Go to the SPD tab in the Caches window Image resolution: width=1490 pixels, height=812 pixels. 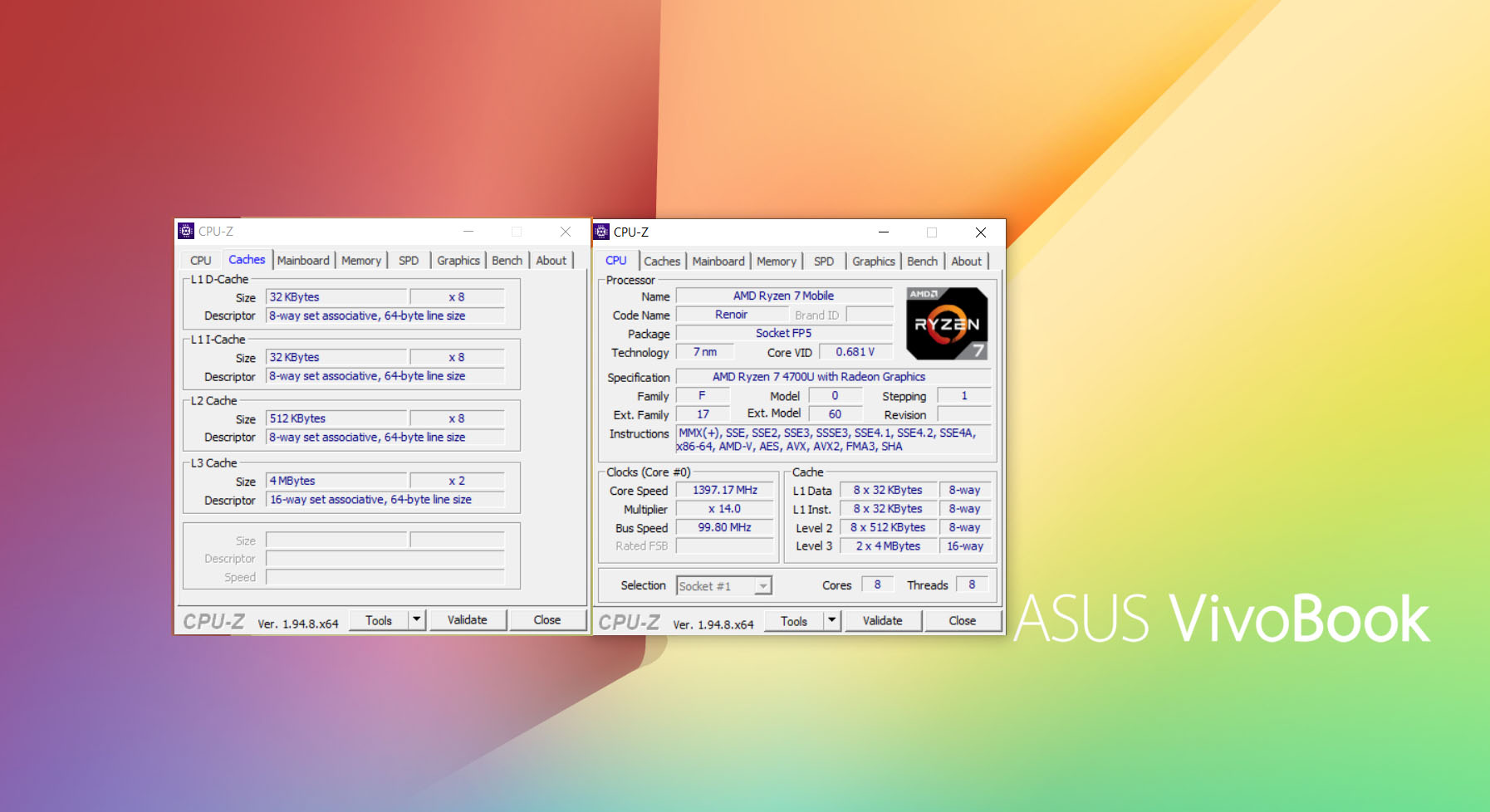click(409, 261)
